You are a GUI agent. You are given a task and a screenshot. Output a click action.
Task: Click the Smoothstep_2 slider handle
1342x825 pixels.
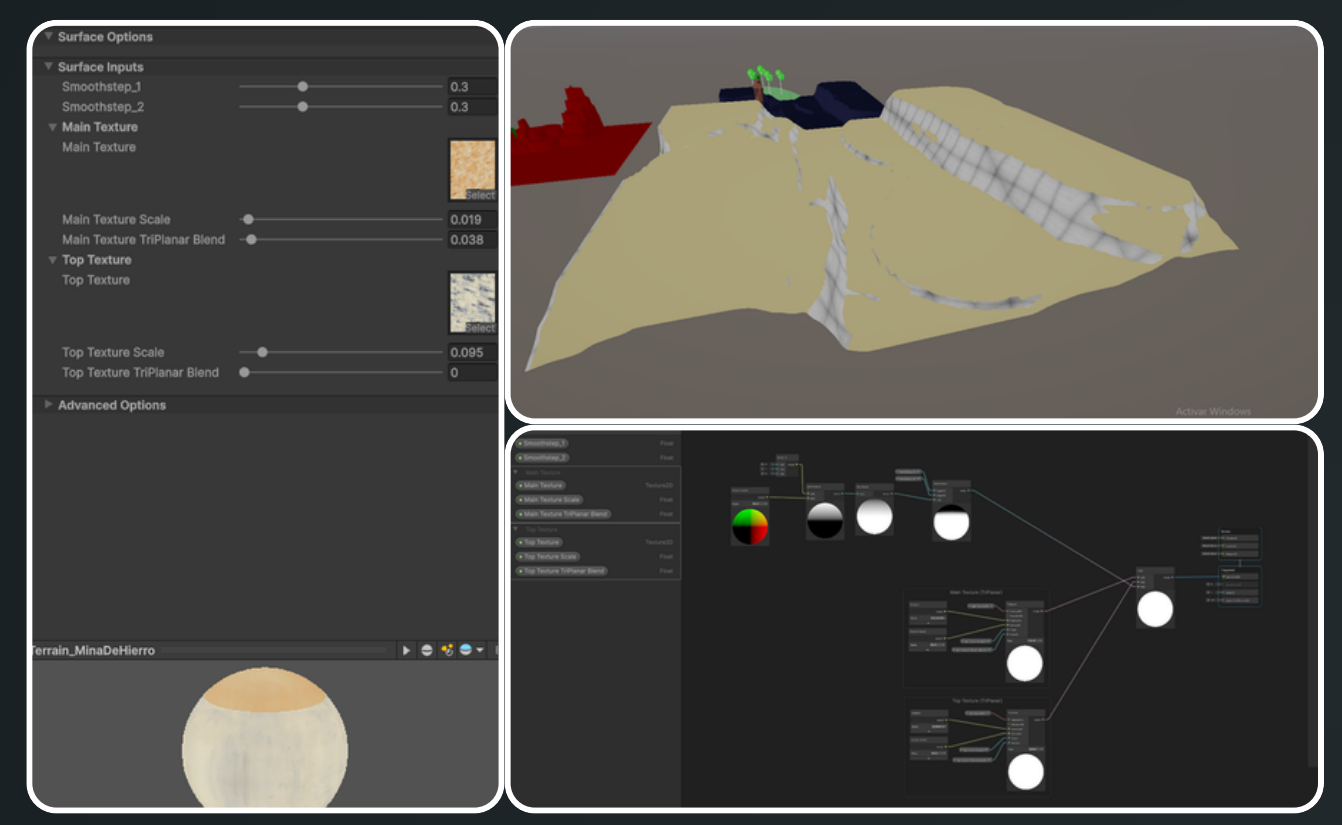303,107
